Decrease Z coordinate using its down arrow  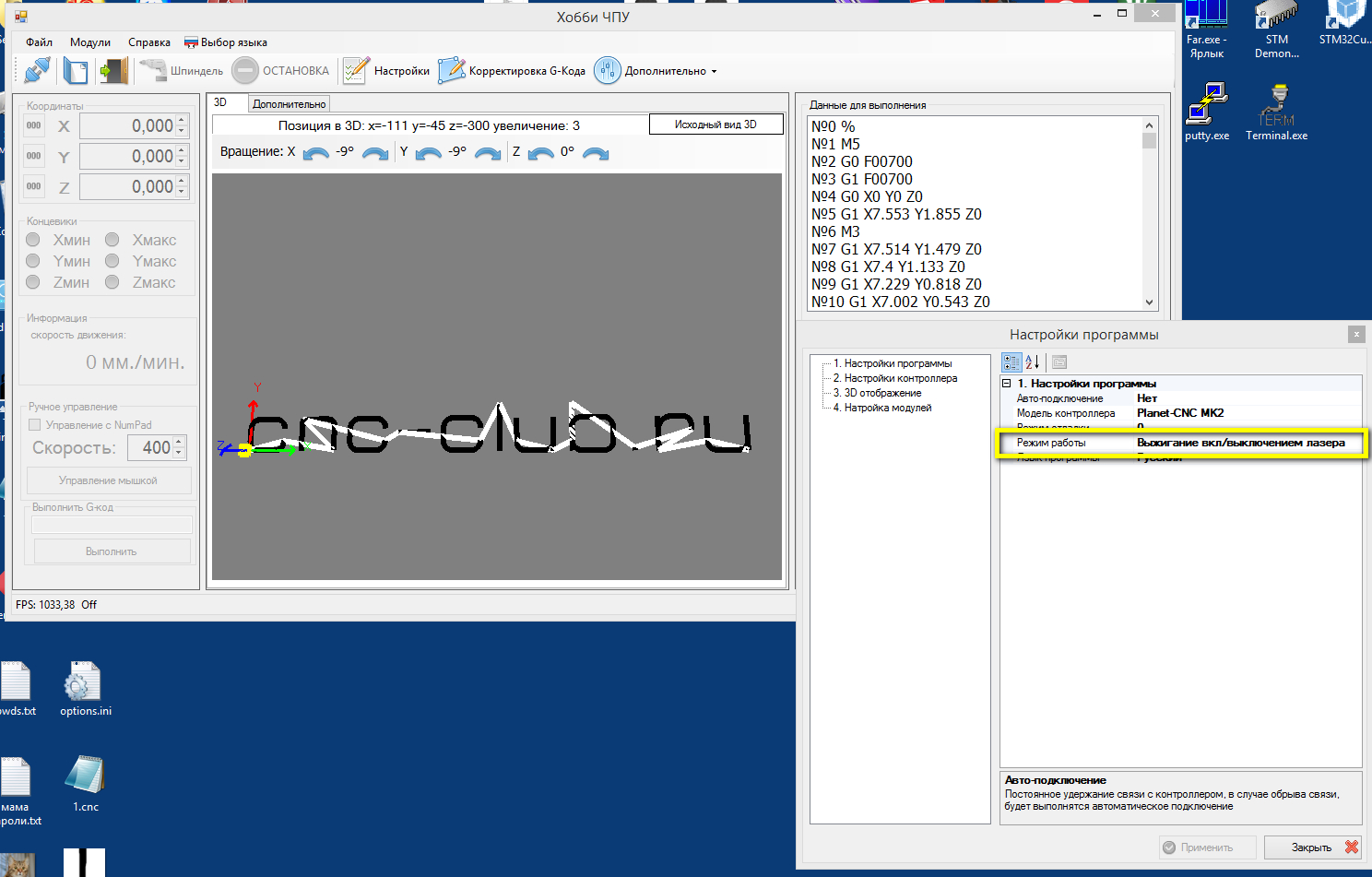(x=182, y=192)
